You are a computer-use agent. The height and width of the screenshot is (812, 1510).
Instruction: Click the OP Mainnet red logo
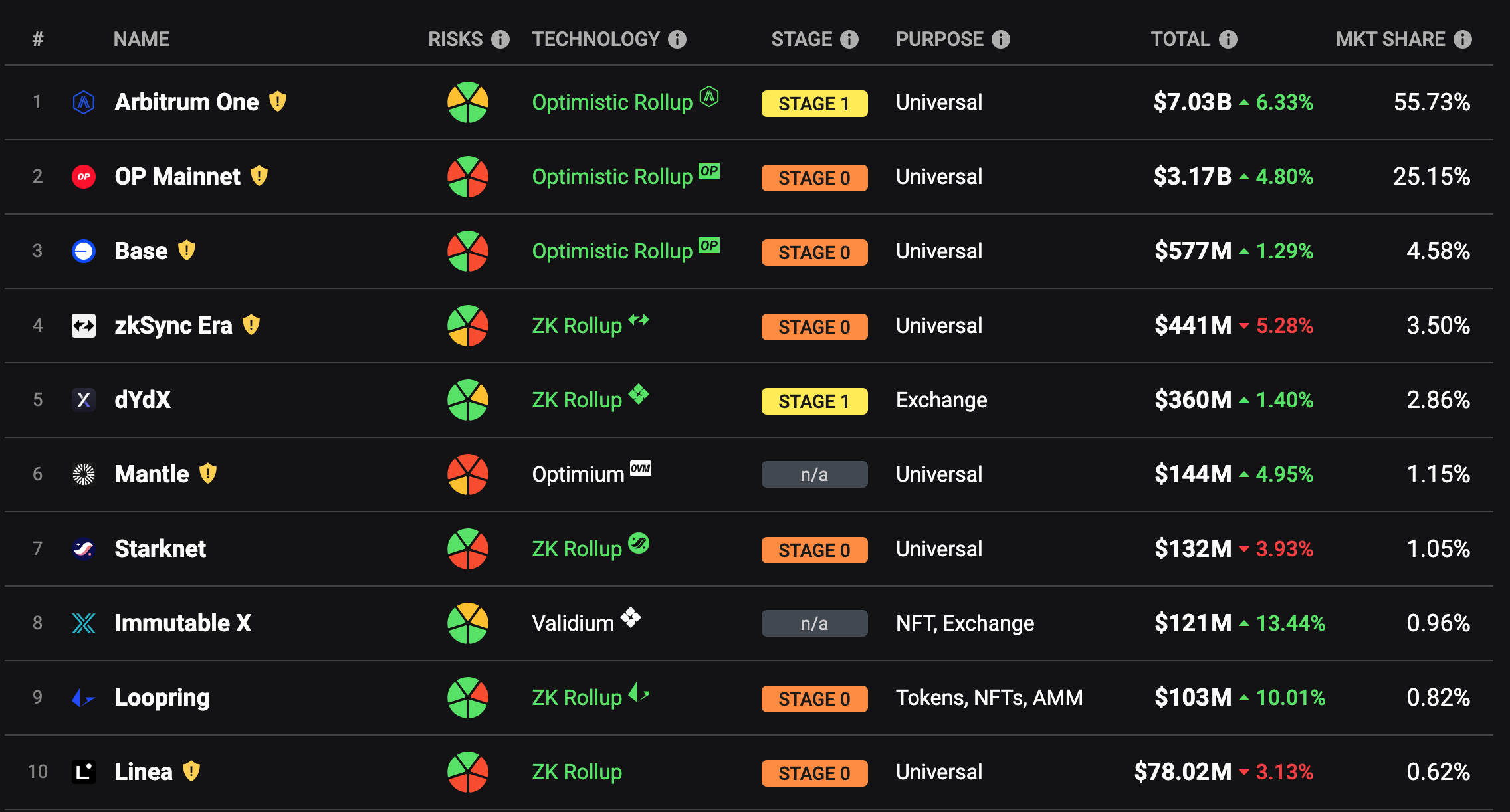(84, 177)
